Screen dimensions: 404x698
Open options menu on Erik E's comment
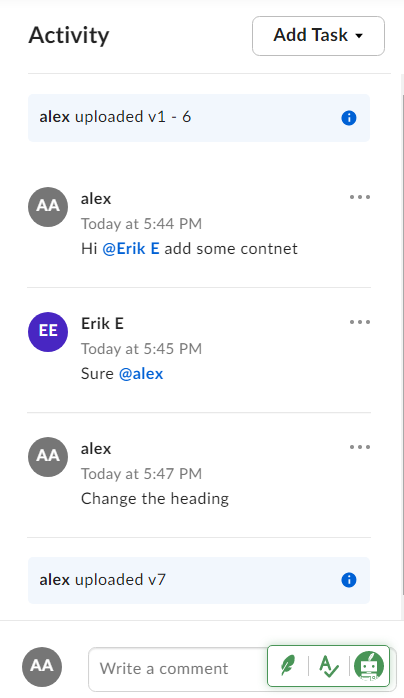click(360, 322)
